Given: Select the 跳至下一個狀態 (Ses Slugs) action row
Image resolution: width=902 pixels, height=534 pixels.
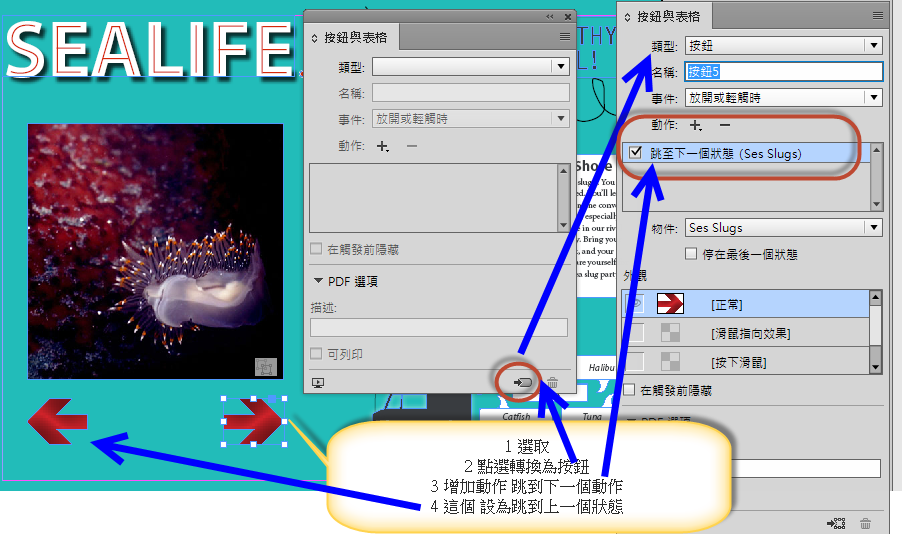Looking at the screenshot, I should coord(747,153).
